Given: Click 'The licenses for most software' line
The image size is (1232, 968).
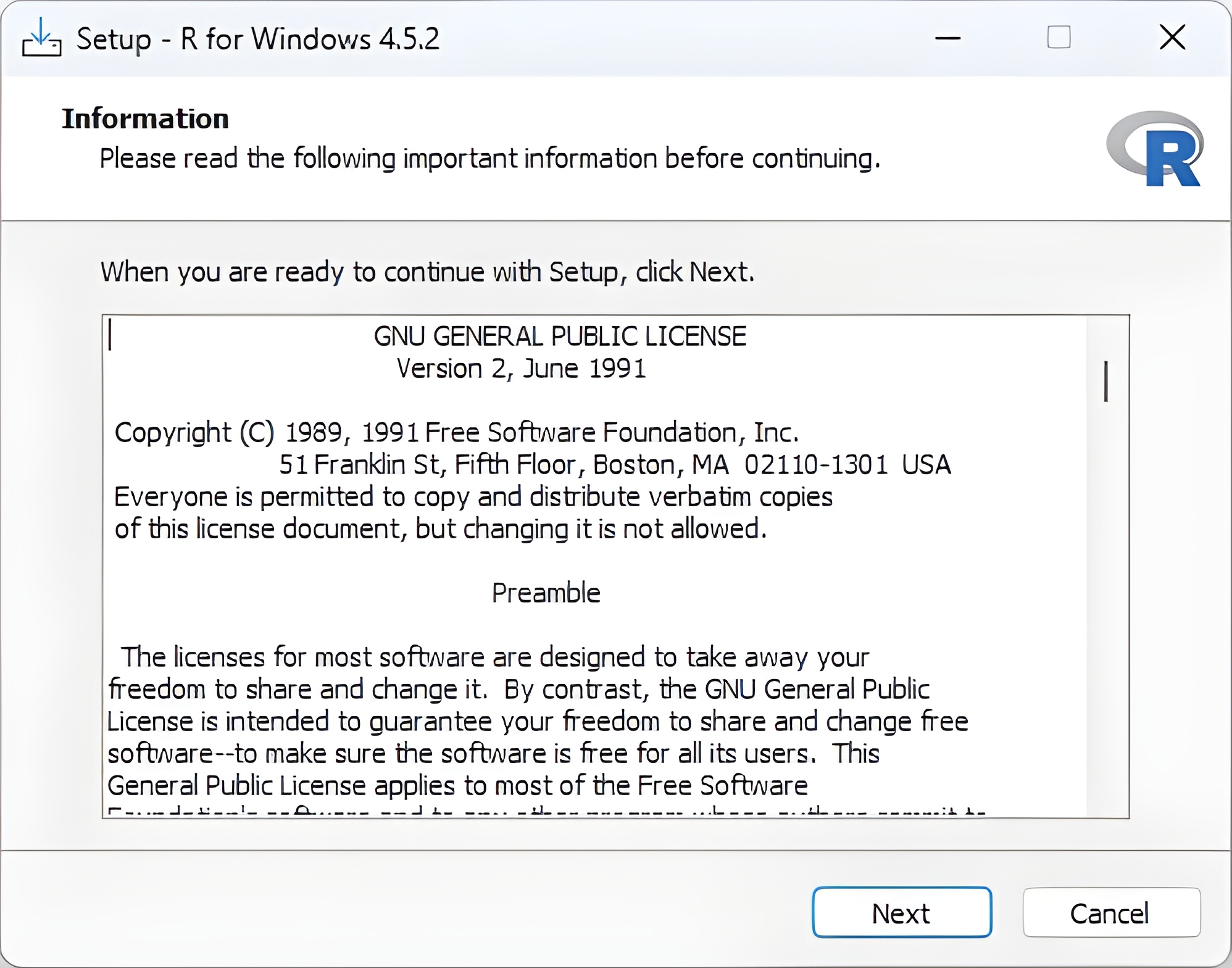Looking at the screenshot, I should pyautogui.click(x=494, y=657).
